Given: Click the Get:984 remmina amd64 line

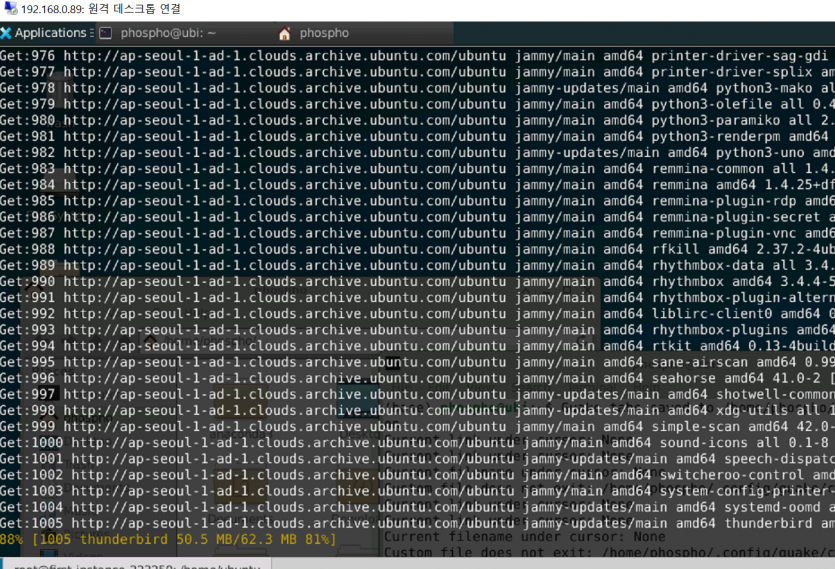Looking at the screenshot, I should click(x=418, y=185).
